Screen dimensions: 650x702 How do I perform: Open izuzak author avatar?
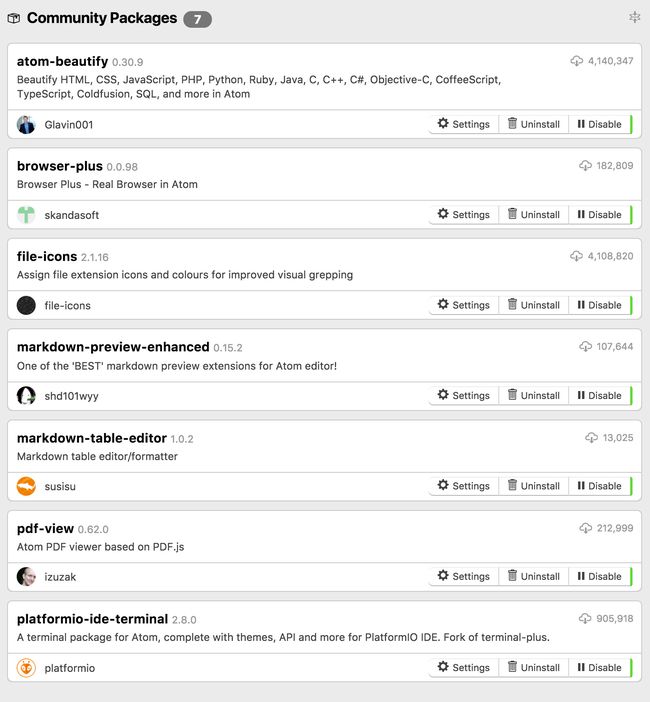(x=26, y=577)
